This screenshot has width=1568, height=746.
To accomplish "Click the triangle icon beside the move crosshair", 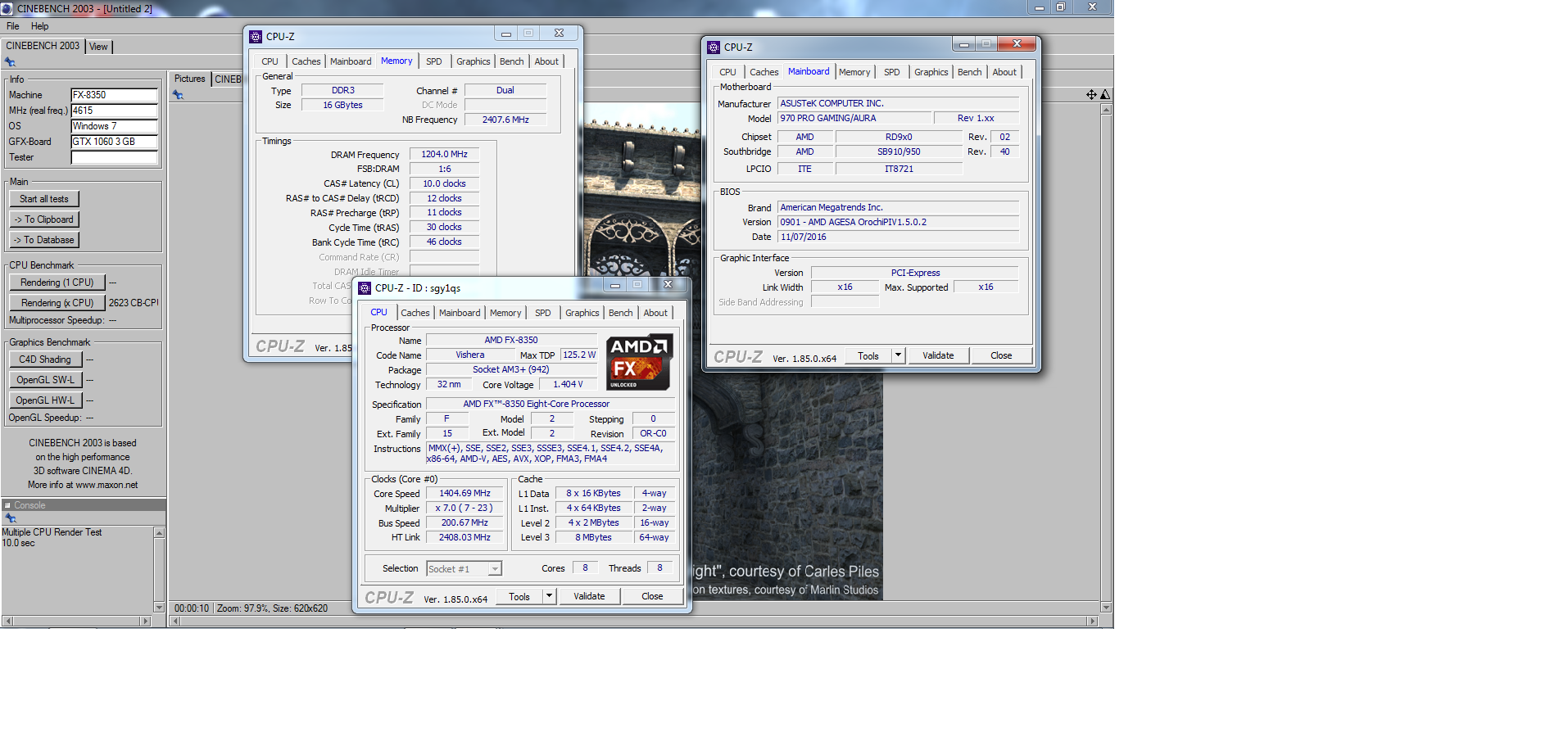I will click(x=1105, y=95).
